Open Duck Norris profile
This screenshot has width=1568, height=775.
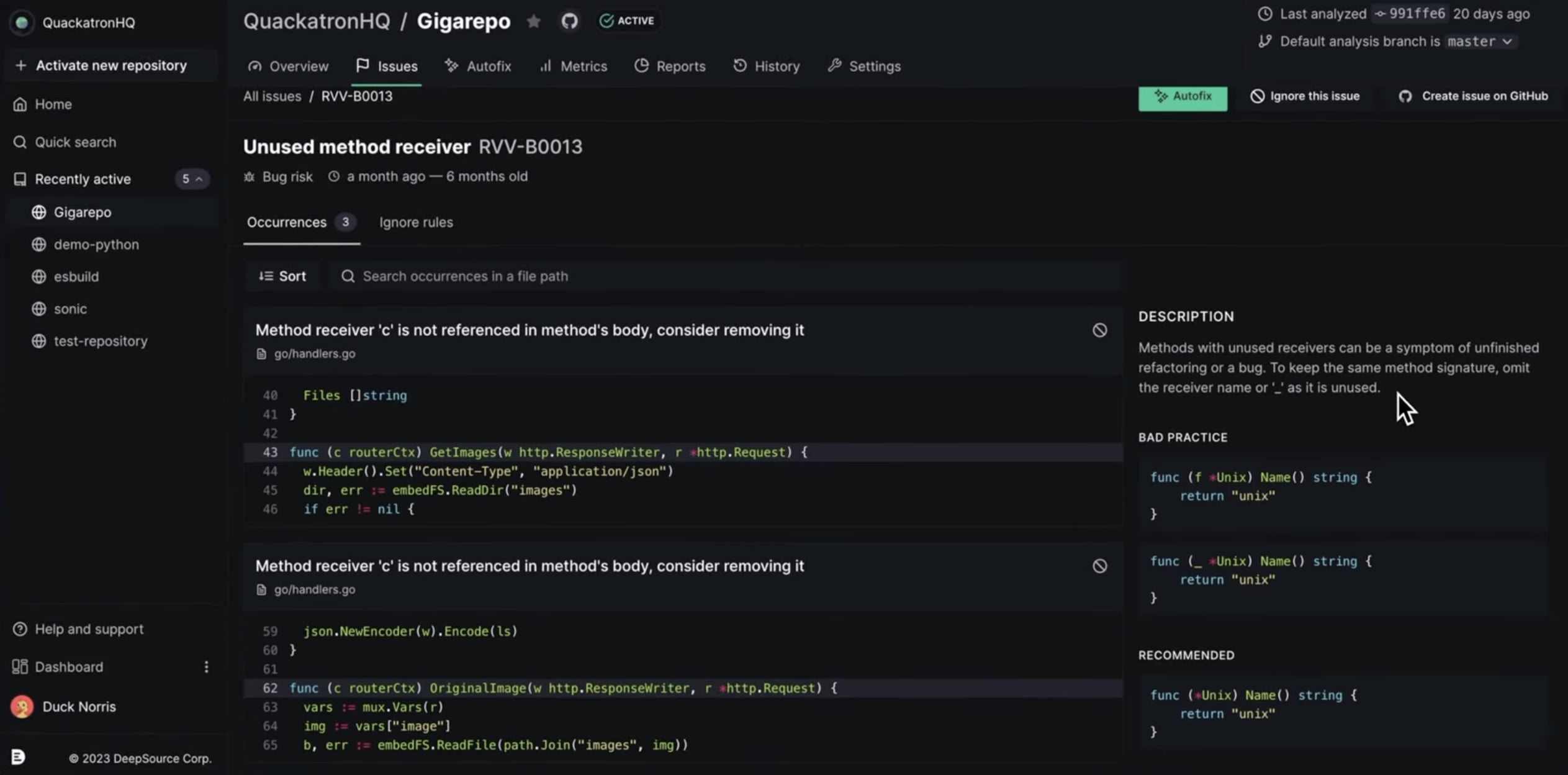coord(79,707)
